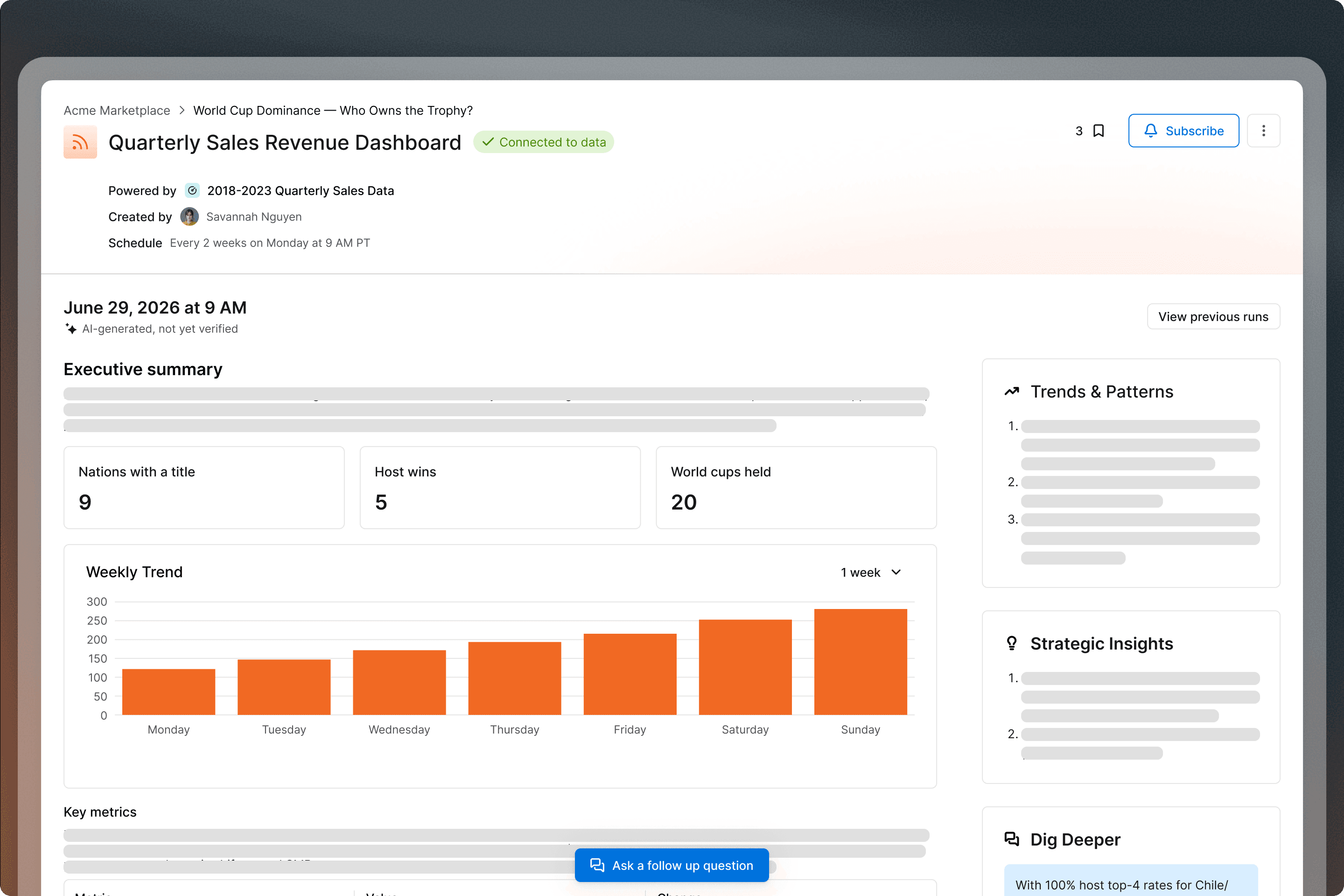
Task: Click the Tuesday bar in Weekly Trend
Action: click(284, 687)
